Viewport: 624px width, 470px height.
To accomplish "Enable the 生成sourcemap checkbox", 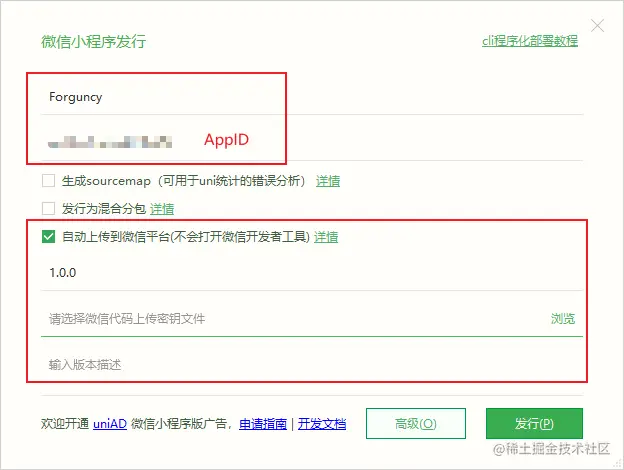I will pyautogui.click(x=49, y=181).
